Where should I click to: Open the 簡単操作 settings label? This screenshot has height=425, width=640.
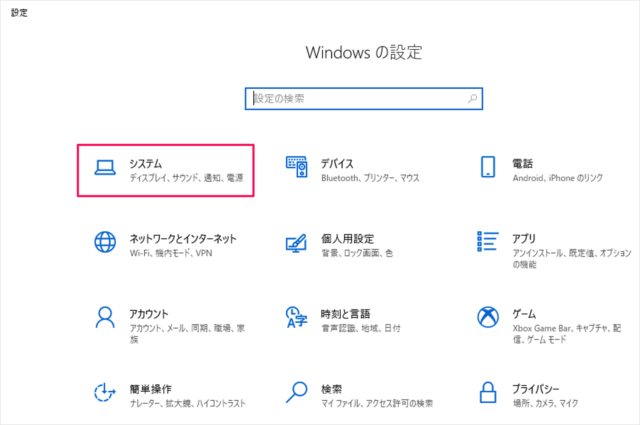click(151, 389)
